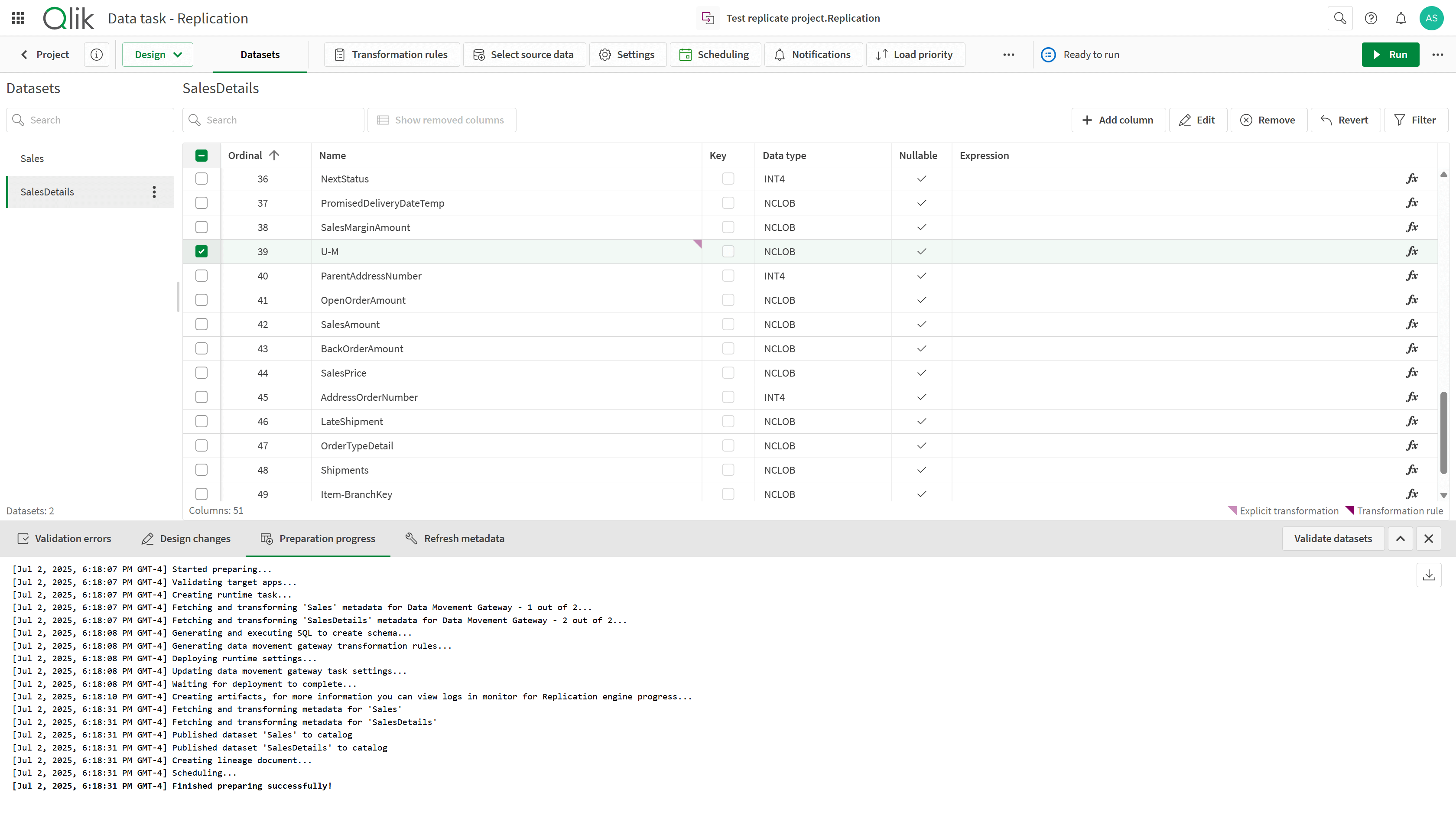The image size is (1456, 819).
Task: Focus the SalesDetails columns search field
Action: coord(273,120)
